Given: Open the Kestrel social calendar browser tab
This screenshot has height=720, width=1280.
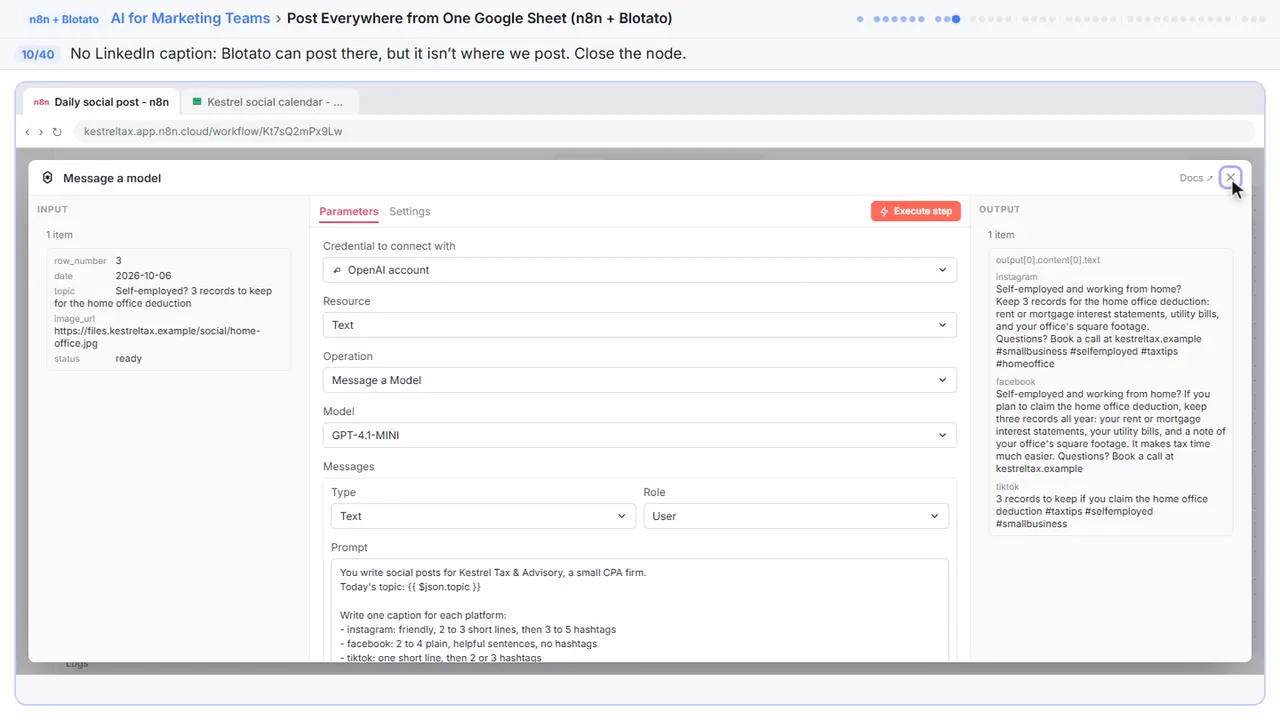Looking at the screenshot, I should tap(268, 102).
